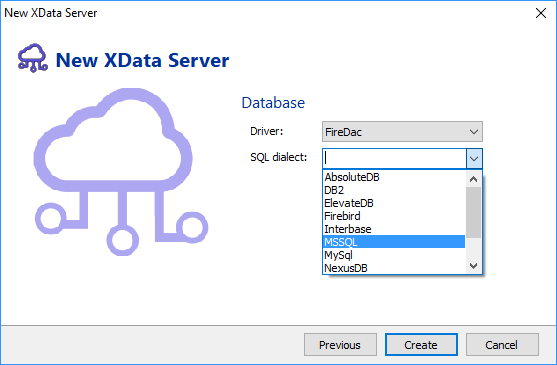This screenshot has height=365, width=557.
Task: Choose NexusDB in the dropdown list
Action: tap(394, 268)
